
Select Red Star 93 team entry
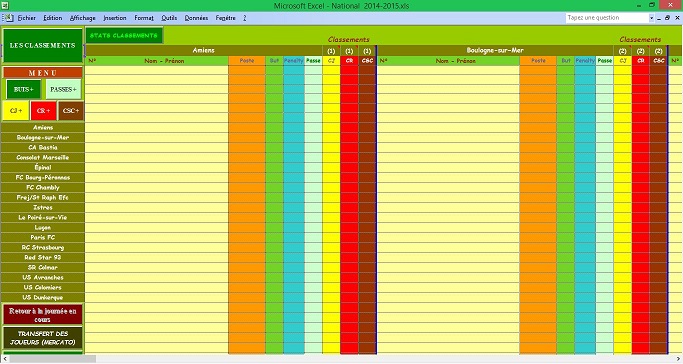[43, 257]
